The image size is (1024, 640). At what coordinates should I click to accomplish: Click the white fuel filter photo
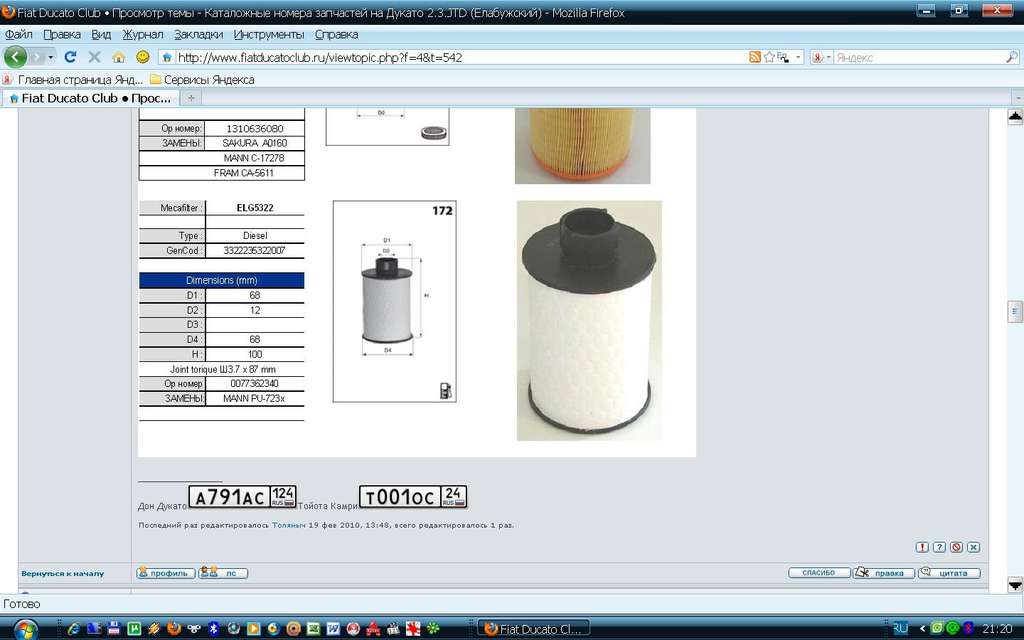(589, 321)
